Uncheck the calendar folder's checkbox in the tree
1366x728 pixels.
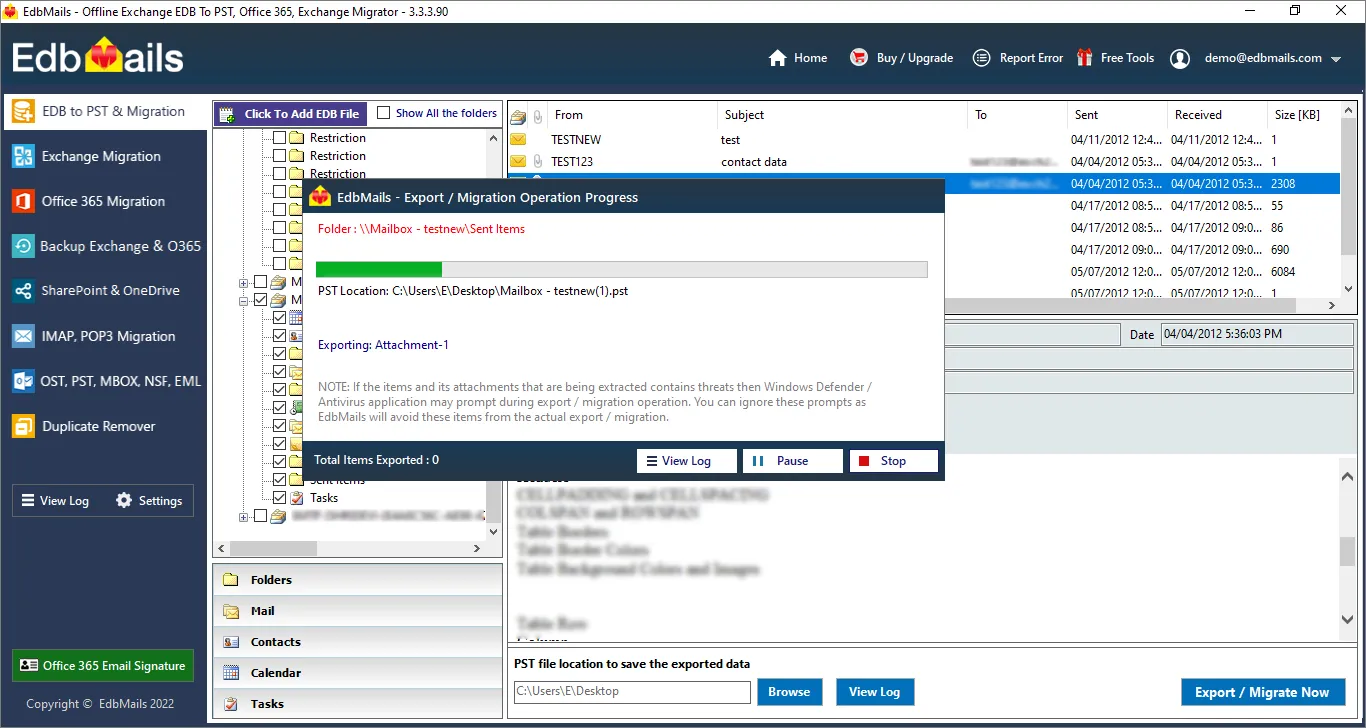click(x=280, y=318)
